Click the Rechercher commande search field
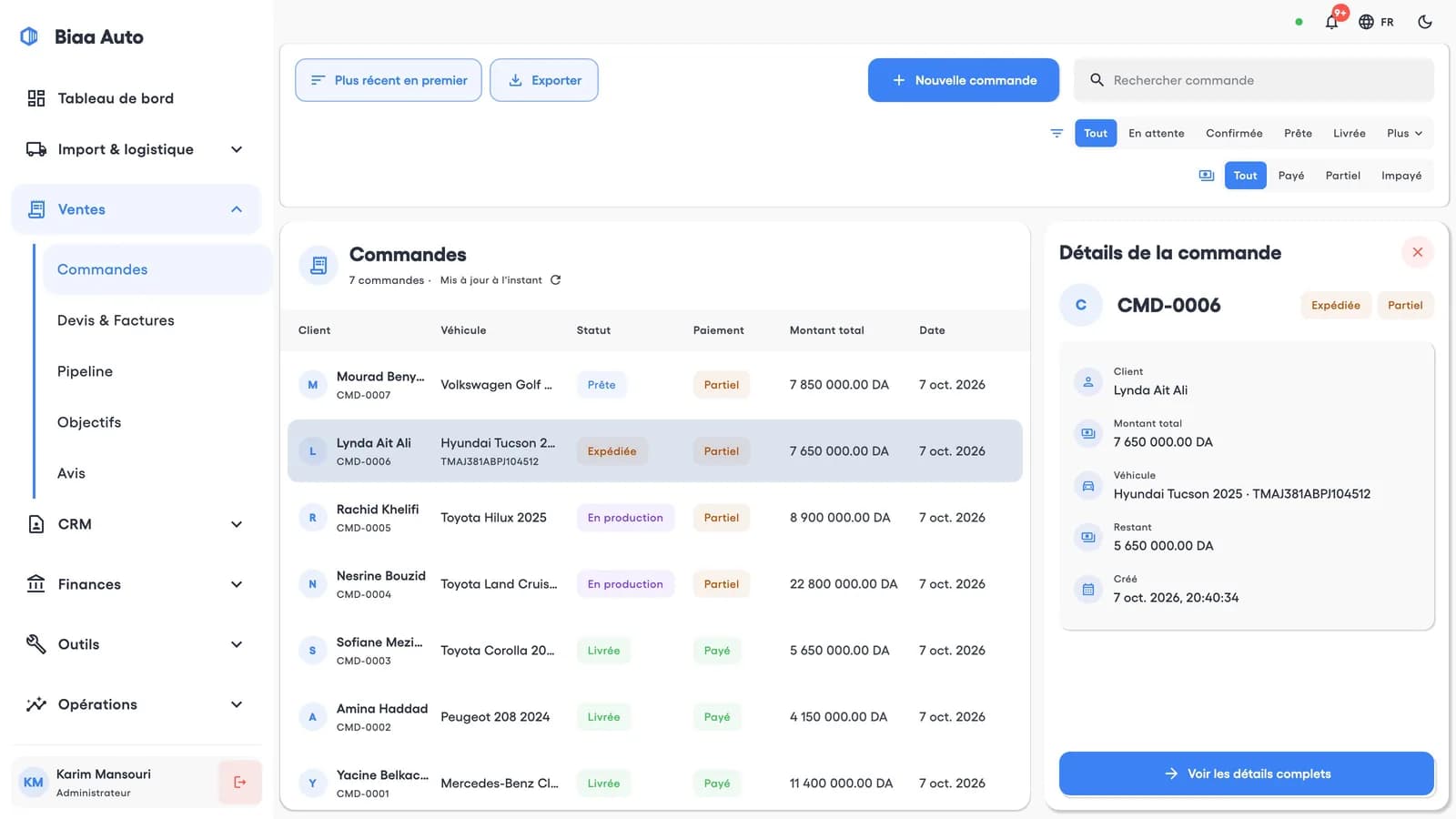The width and height of the screenshot is (1456, 819). tap(1254, 80)
